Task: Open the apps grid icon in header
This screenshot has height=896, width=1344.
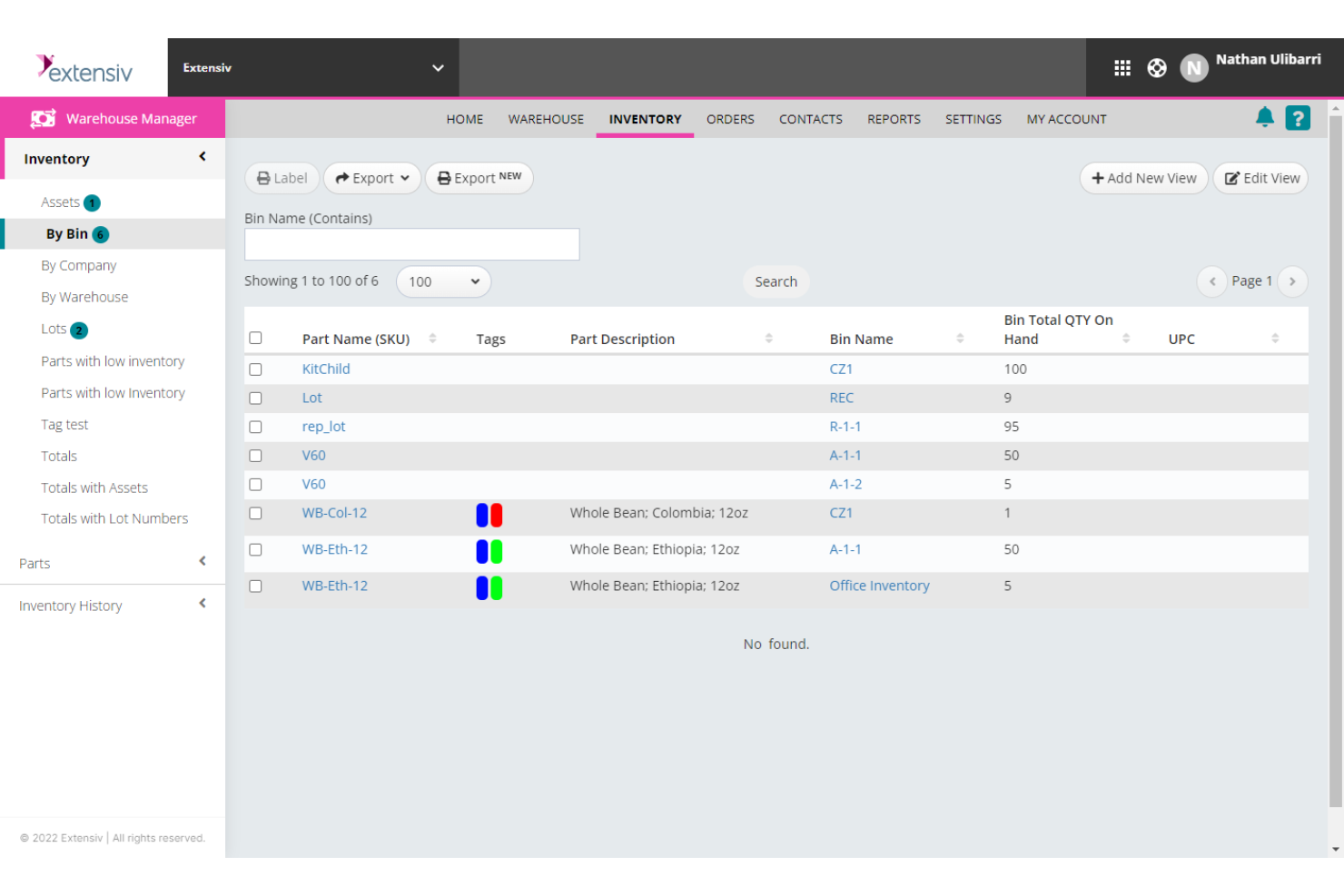Action: pos(1122,67)
